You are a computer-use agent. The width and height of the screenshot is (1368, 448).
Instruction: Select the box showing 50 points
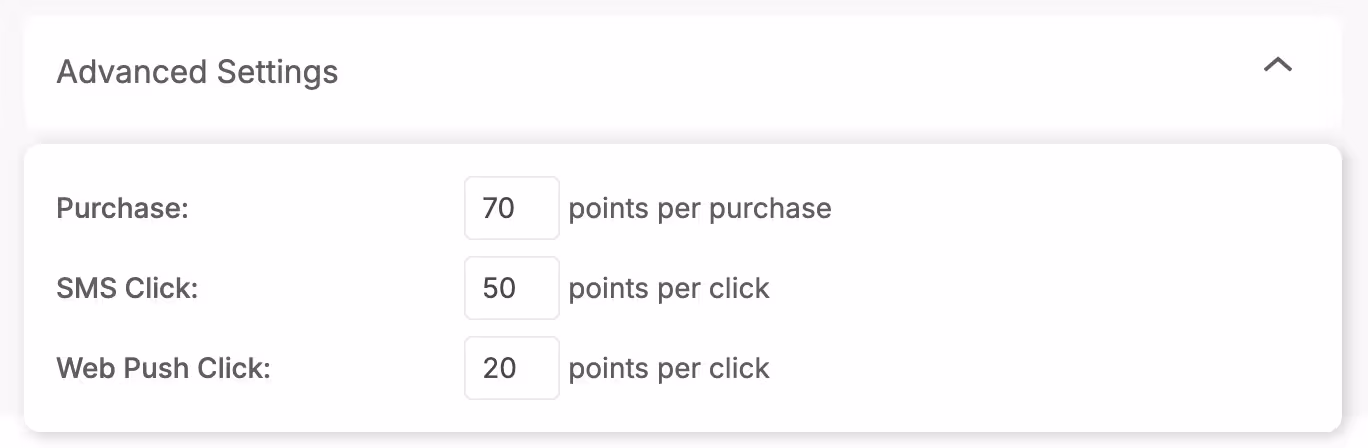pyautogui.click(x=511, y=288)
